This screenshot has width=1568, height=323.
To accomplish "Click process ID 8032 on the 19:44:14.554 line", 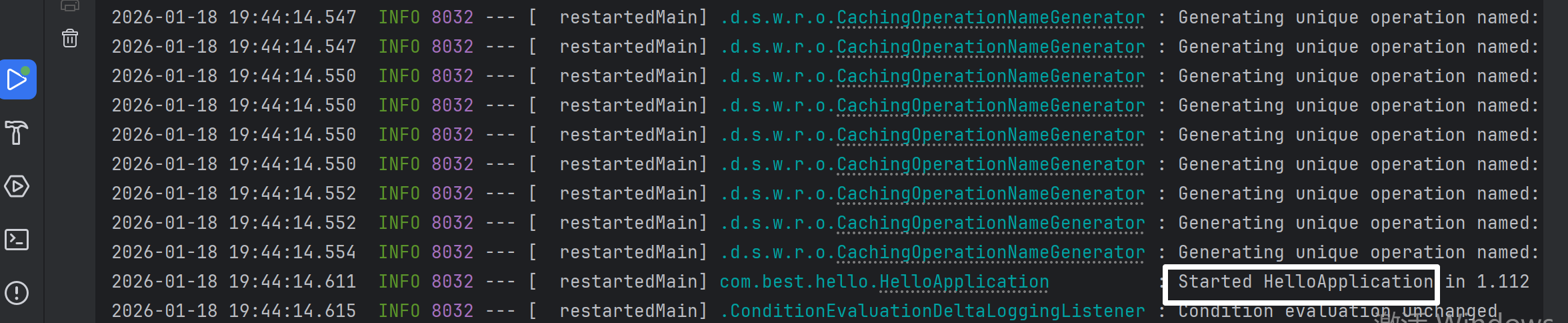I will pos(453,252).
